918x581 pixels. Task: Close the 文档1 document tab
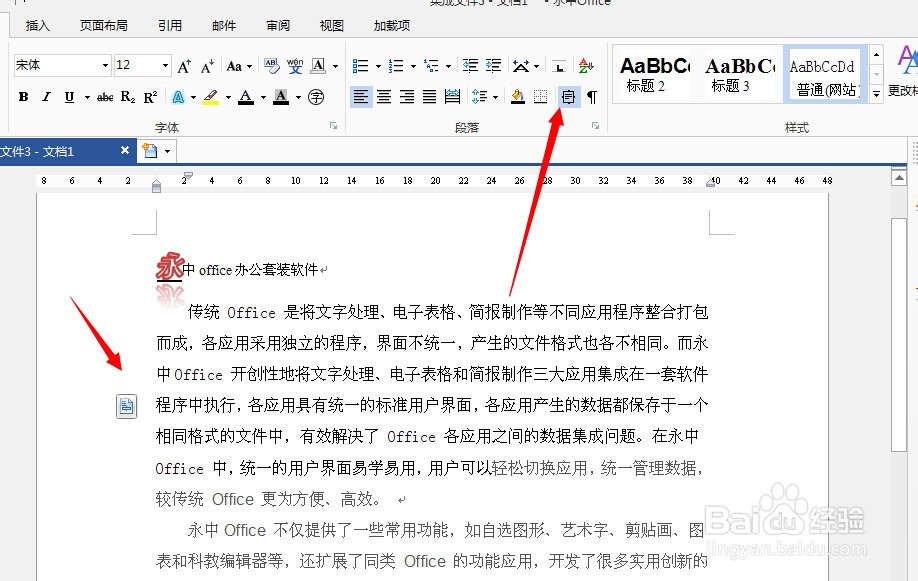click(x=125, y=151)
